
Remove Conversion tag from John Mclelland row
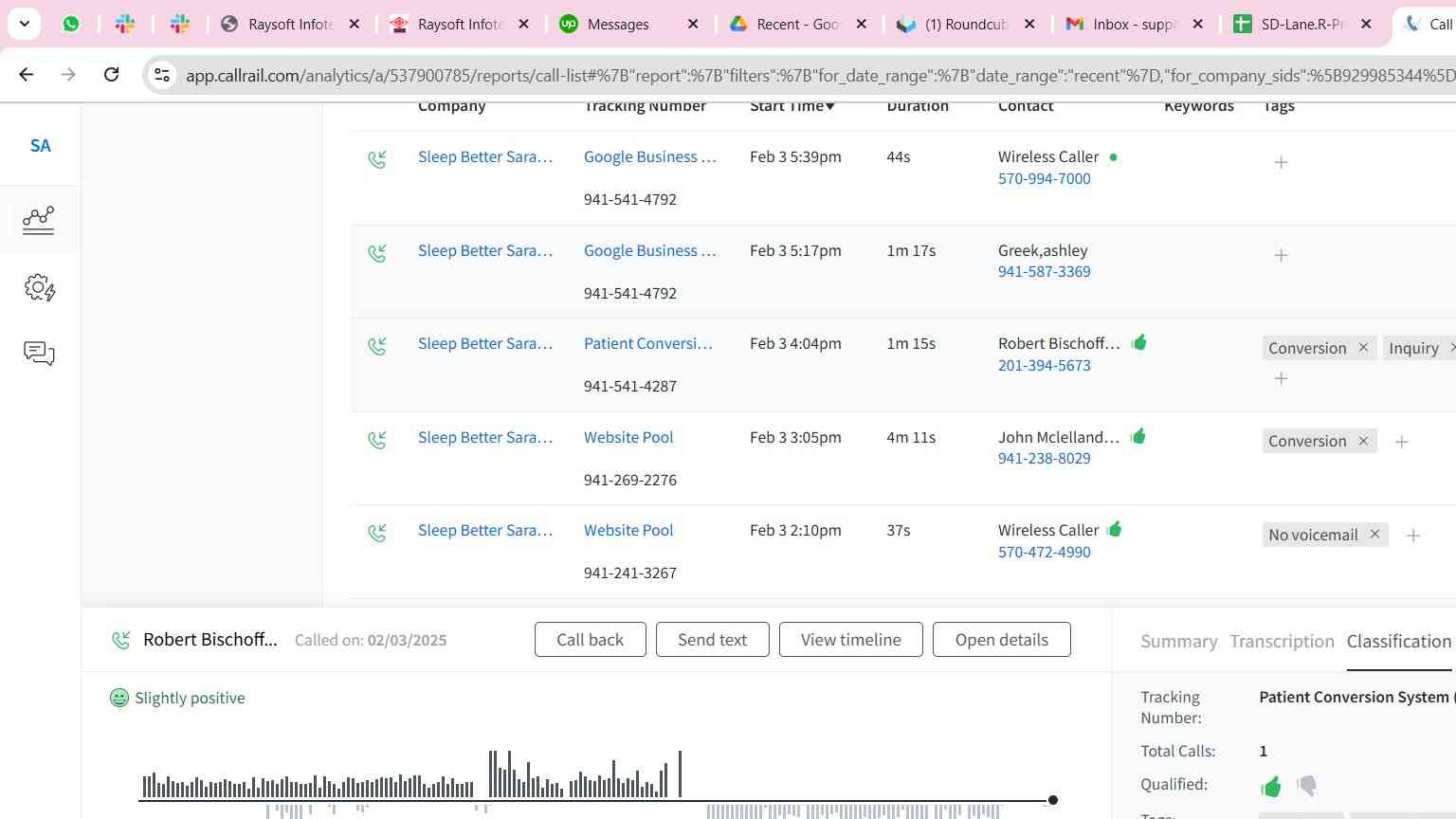1363,441
